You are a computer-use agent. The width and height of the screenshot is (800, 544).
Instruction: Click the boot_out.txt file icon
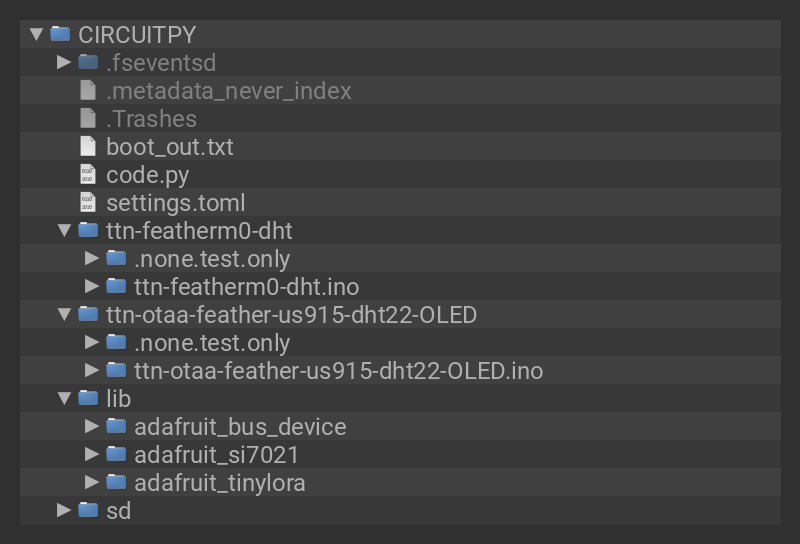point(88,146)
